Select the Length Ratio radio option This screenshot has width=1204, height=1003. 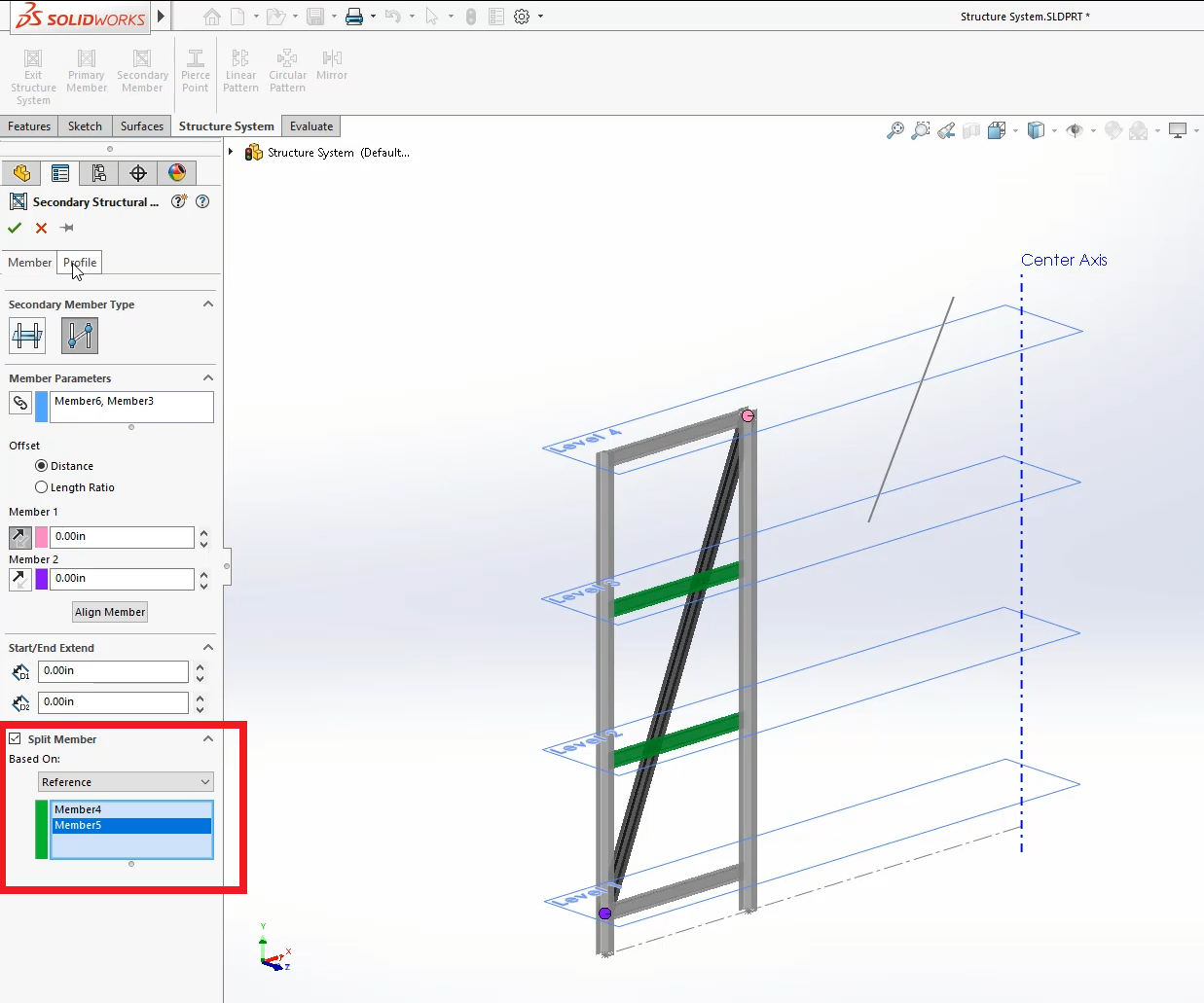42,487
